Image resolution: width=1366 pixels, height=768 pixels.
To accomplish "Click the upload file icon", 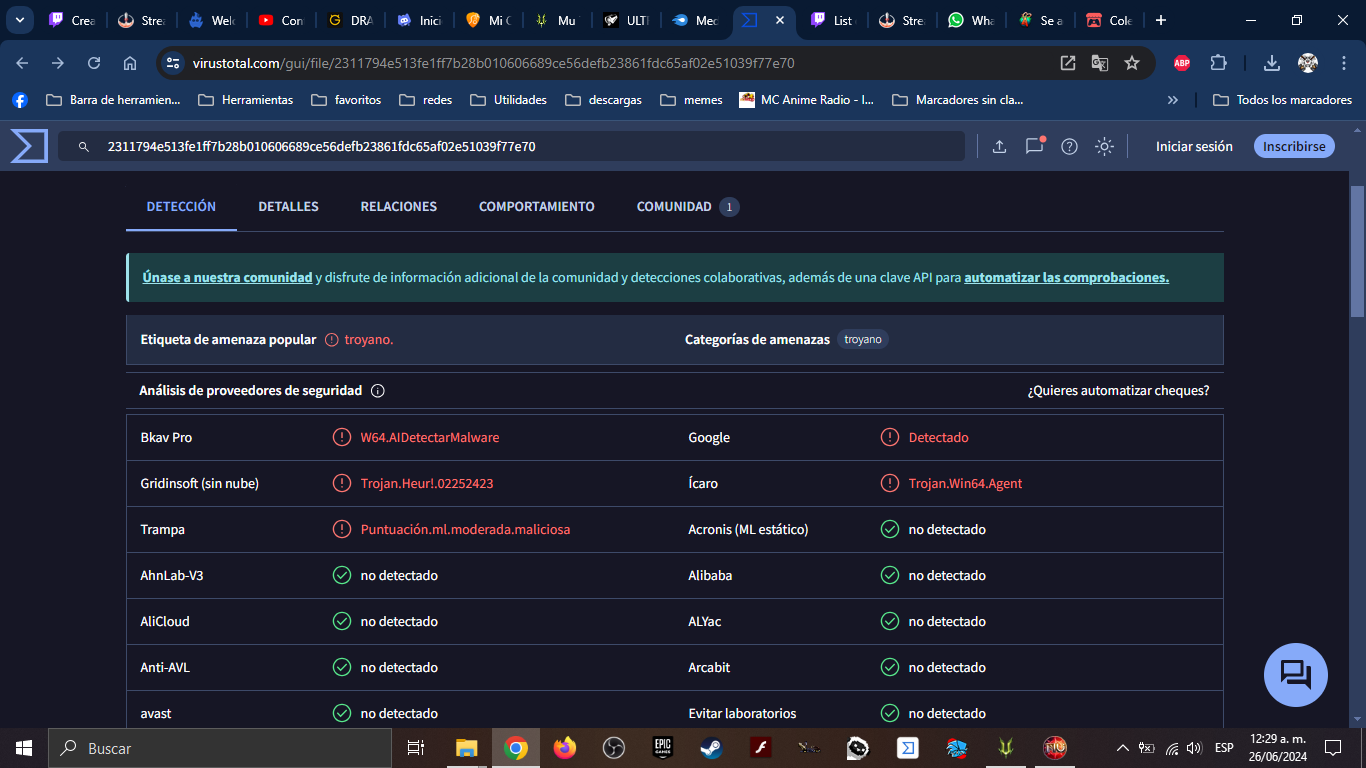I will click(999, 146).
